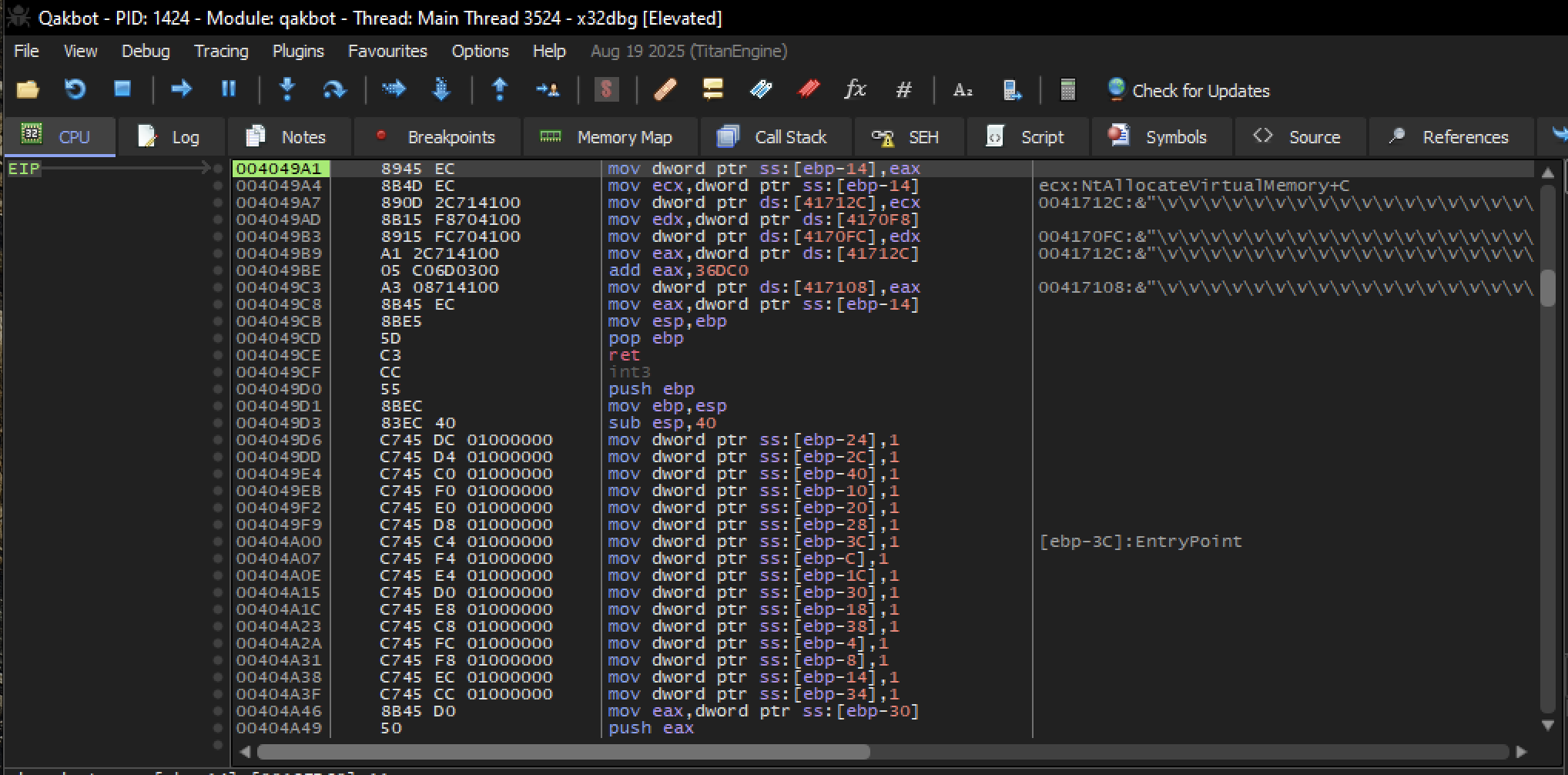Toggle breakpoint dot at address 004049CE ret

pos(218,355)
